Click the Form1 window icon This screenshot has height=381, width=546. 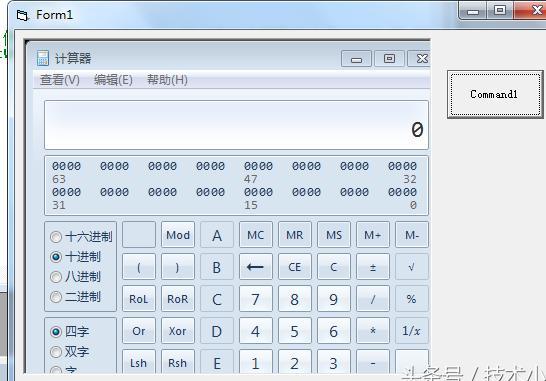23,15
